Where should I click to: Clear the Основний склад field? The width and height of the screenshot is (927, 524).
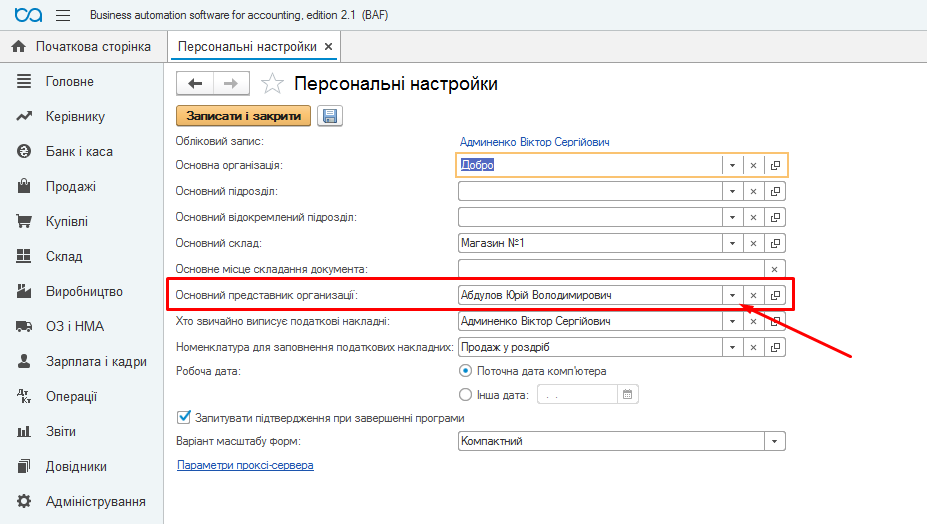click(753, 243)
